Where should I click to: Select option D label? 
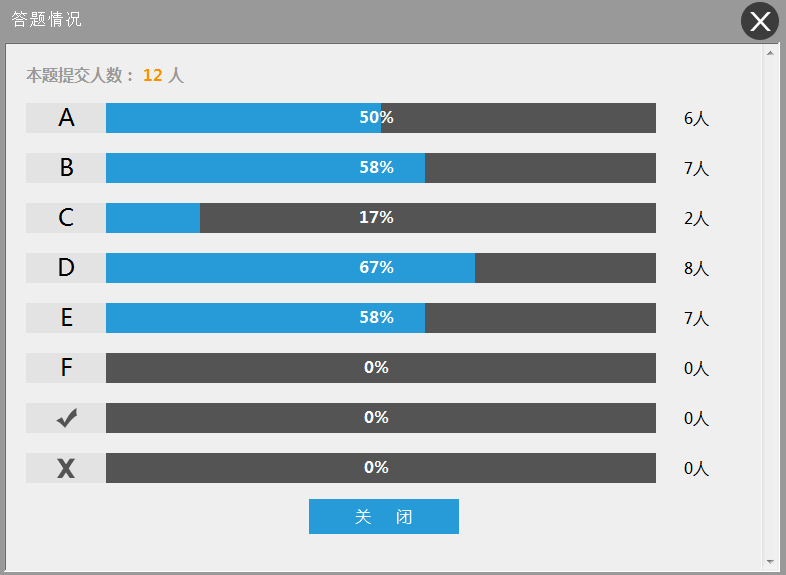tap(66, 268)
